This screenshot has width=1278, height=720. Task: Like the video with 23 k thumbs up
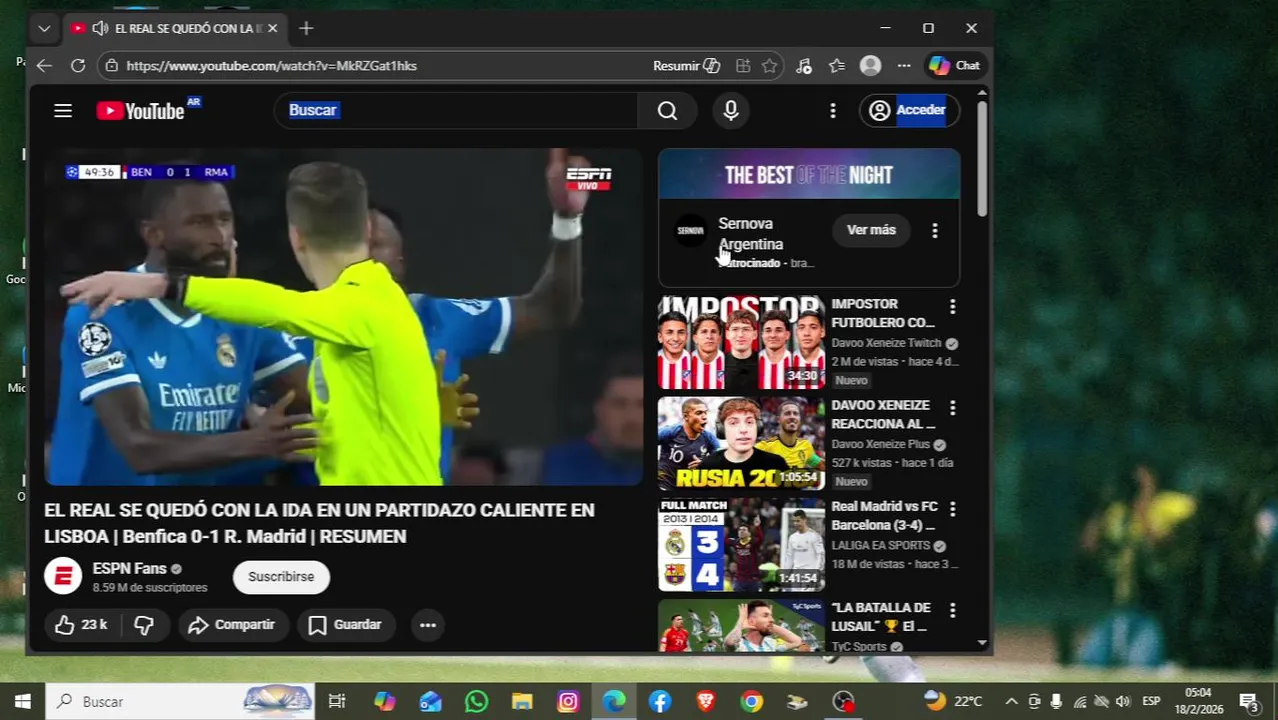pos(82,625)
